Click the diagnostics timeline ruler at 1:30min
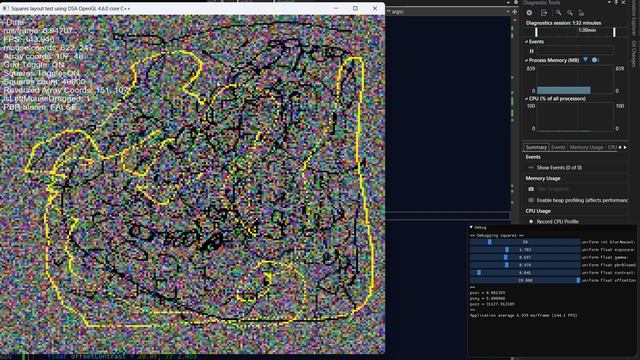 587,31
